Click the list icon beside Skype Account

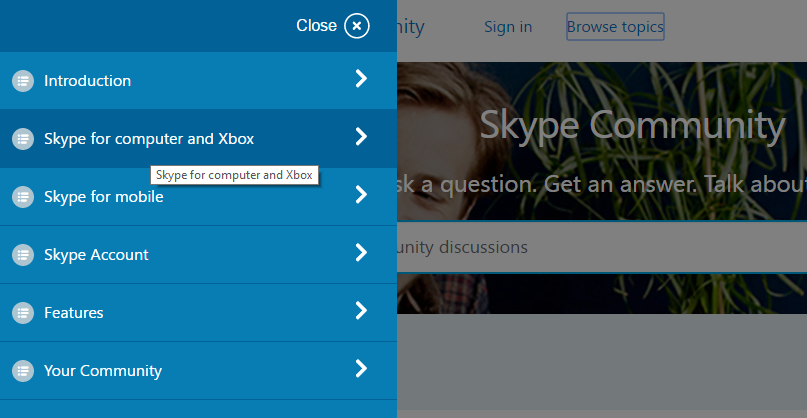23,255
